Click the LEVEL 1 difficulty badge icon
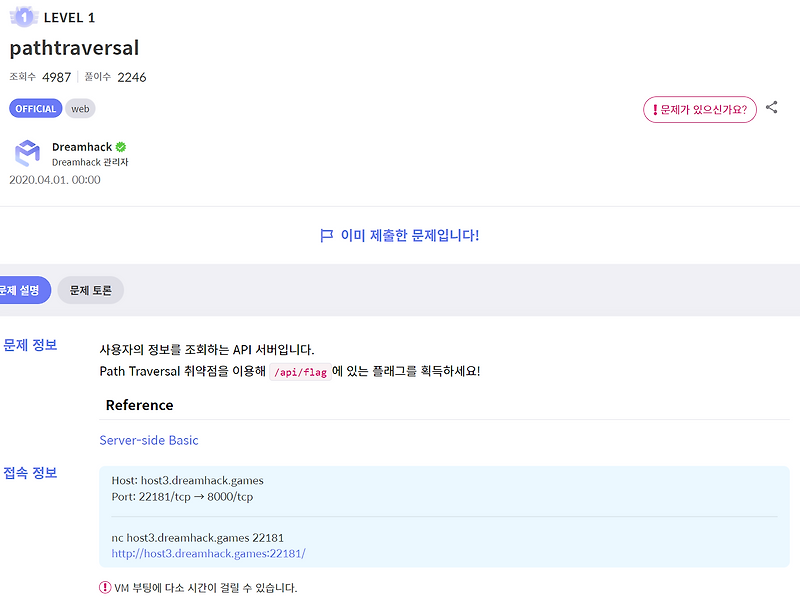800x601 pixels. point(24,17)
